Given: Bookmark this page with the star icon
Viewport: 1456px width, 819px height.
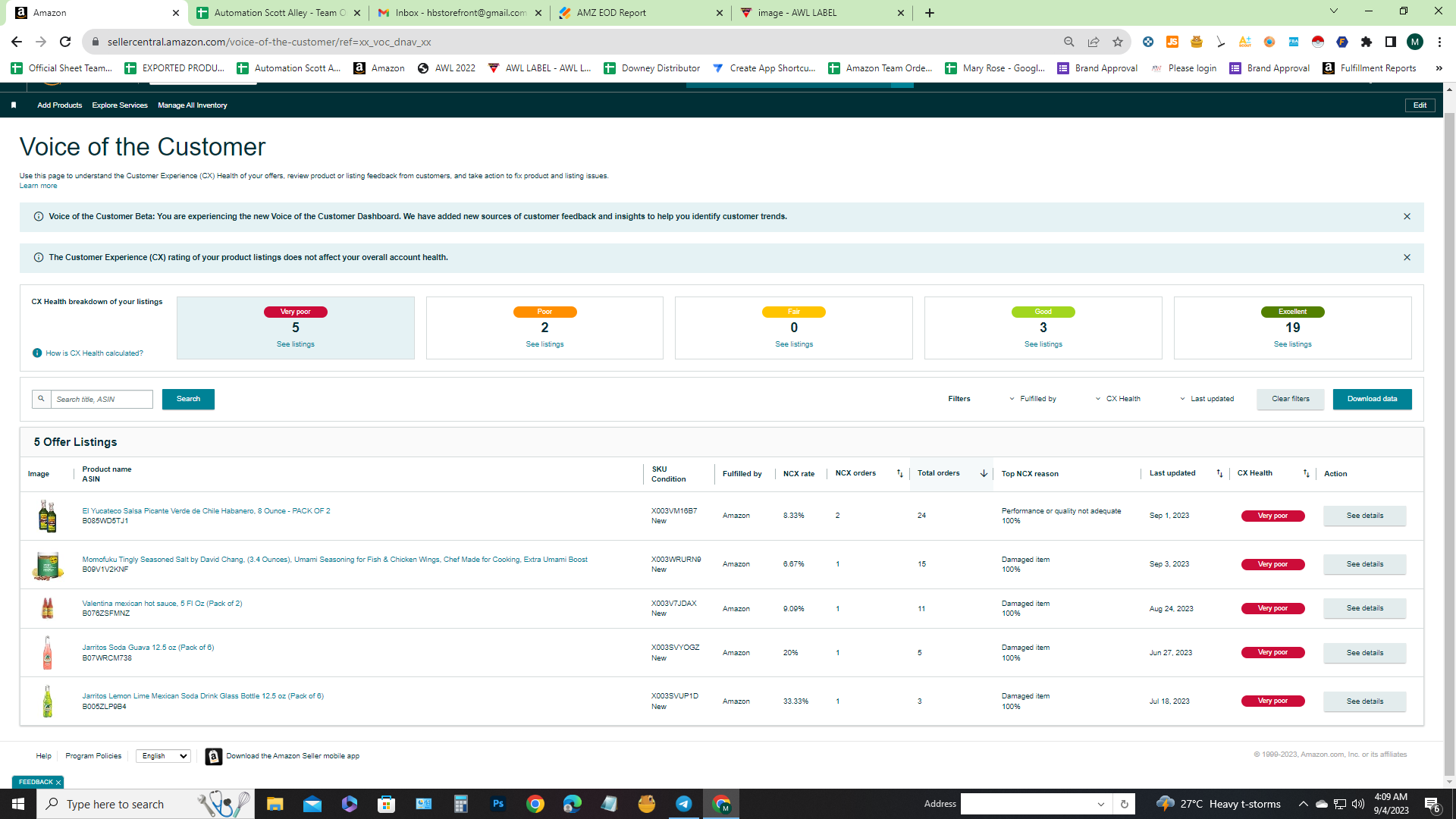Looking at the screenshot, I should (x=1118, y=42).
